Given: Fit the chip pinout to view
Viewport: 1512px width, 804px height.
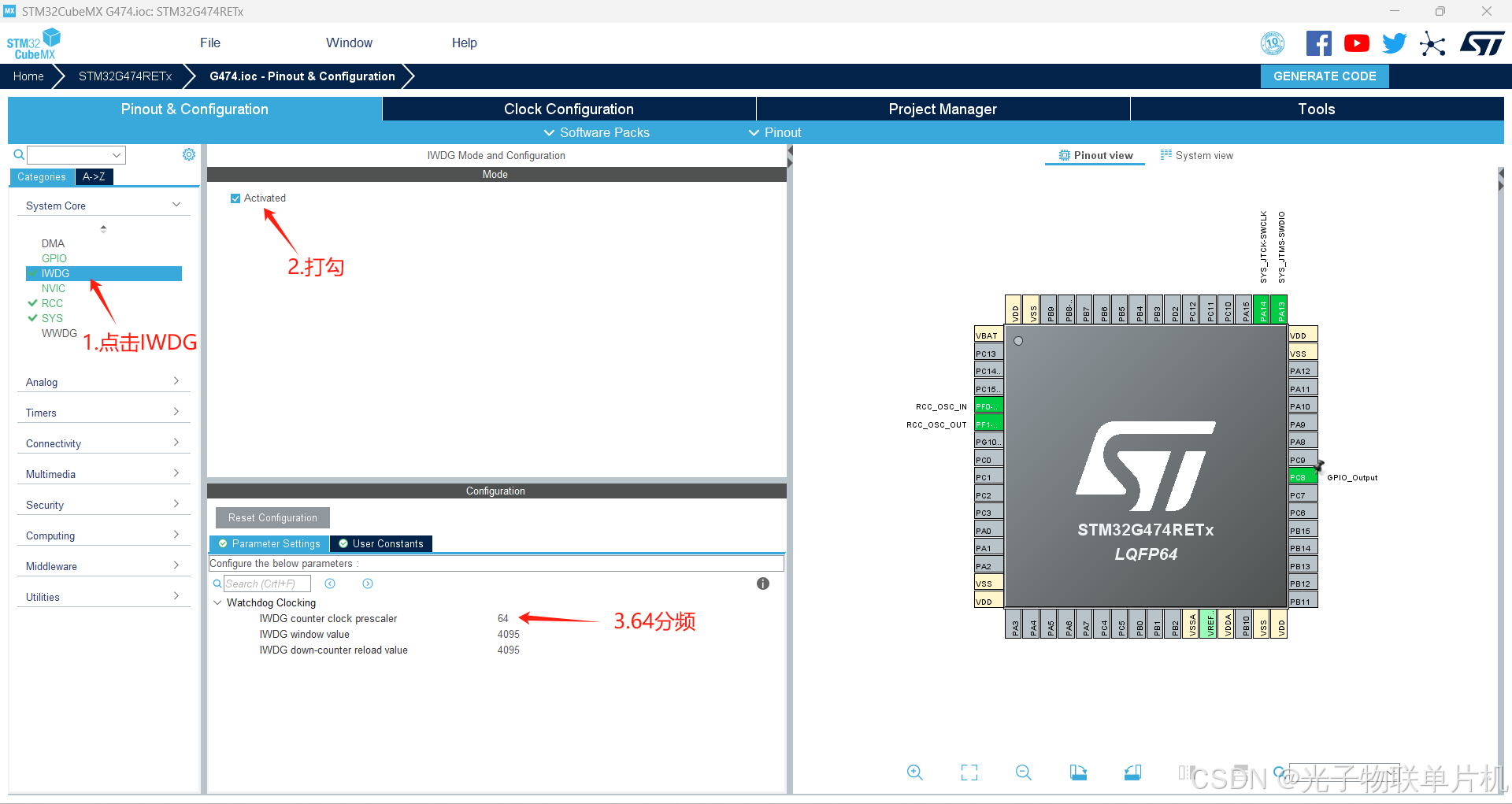Looking at the screenshot, I should [x=969, y=773].
